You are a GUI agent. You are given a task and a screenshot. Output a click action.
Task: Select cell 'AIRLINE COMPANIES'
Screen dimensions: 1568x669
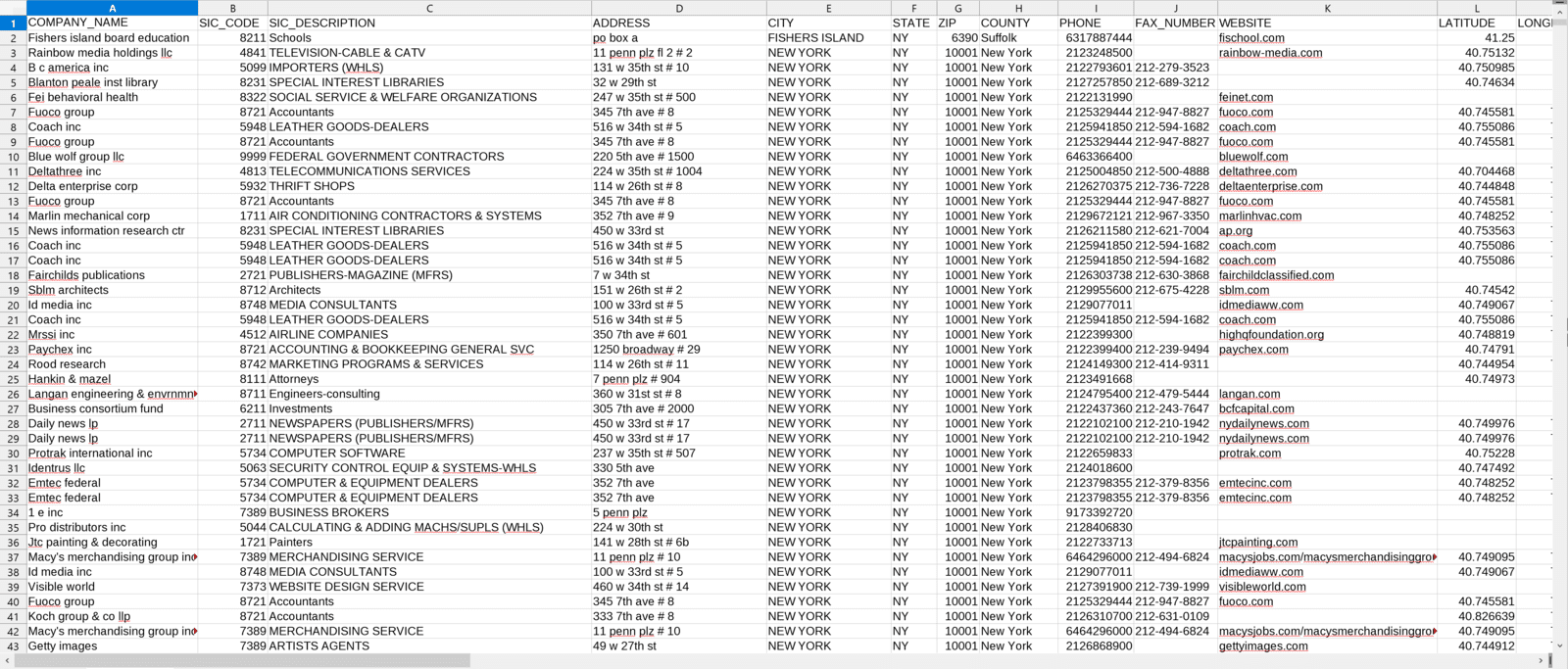(x=429, y=335)
